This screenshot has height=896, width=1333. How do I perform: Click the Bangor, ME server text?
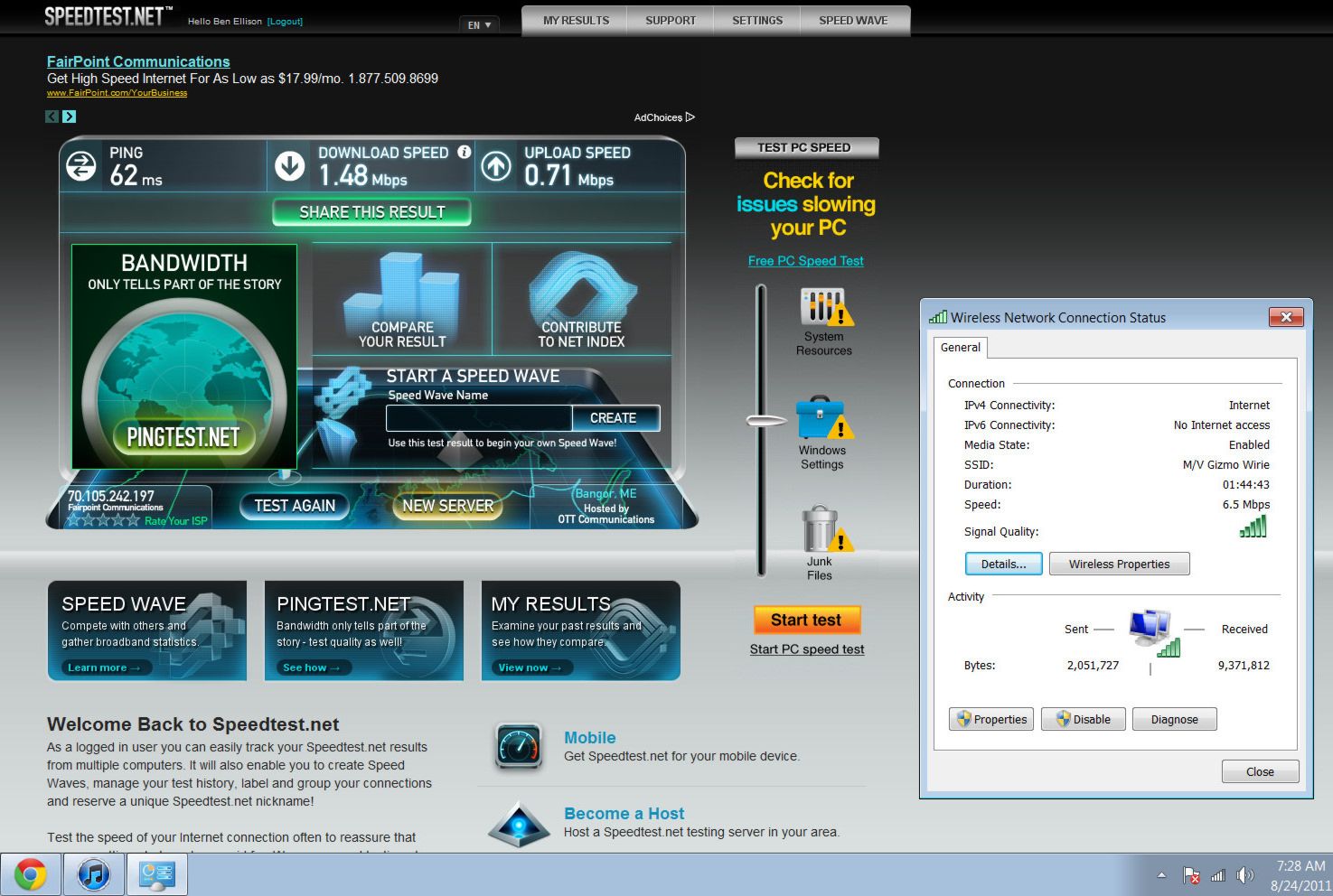click(605, 493)
